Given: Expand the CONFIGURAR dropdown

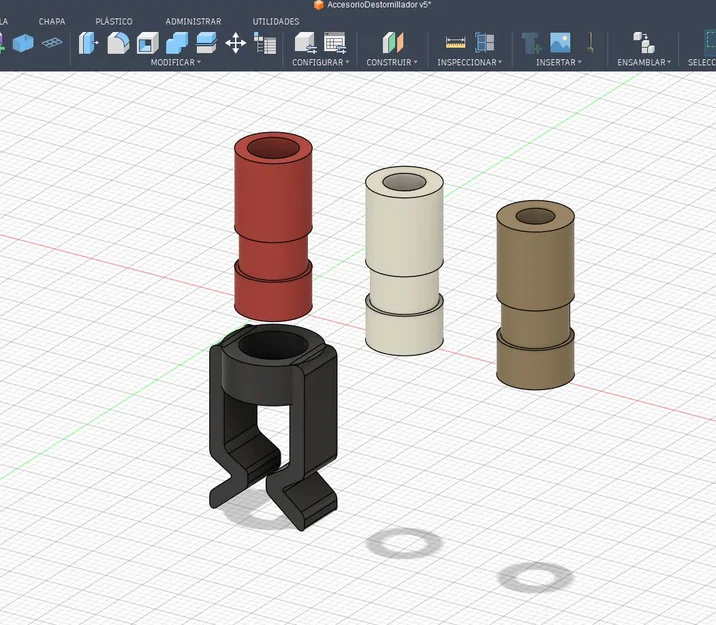Looking at the screenshot, I should click(321, 62).
